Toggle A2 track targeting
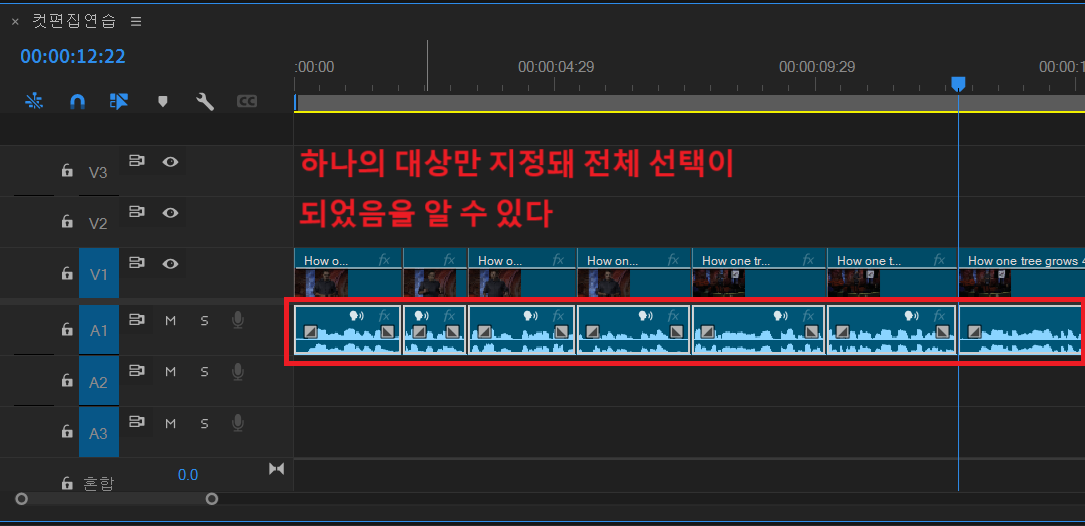Screen dimensions: 1085x526 point(99,382)
